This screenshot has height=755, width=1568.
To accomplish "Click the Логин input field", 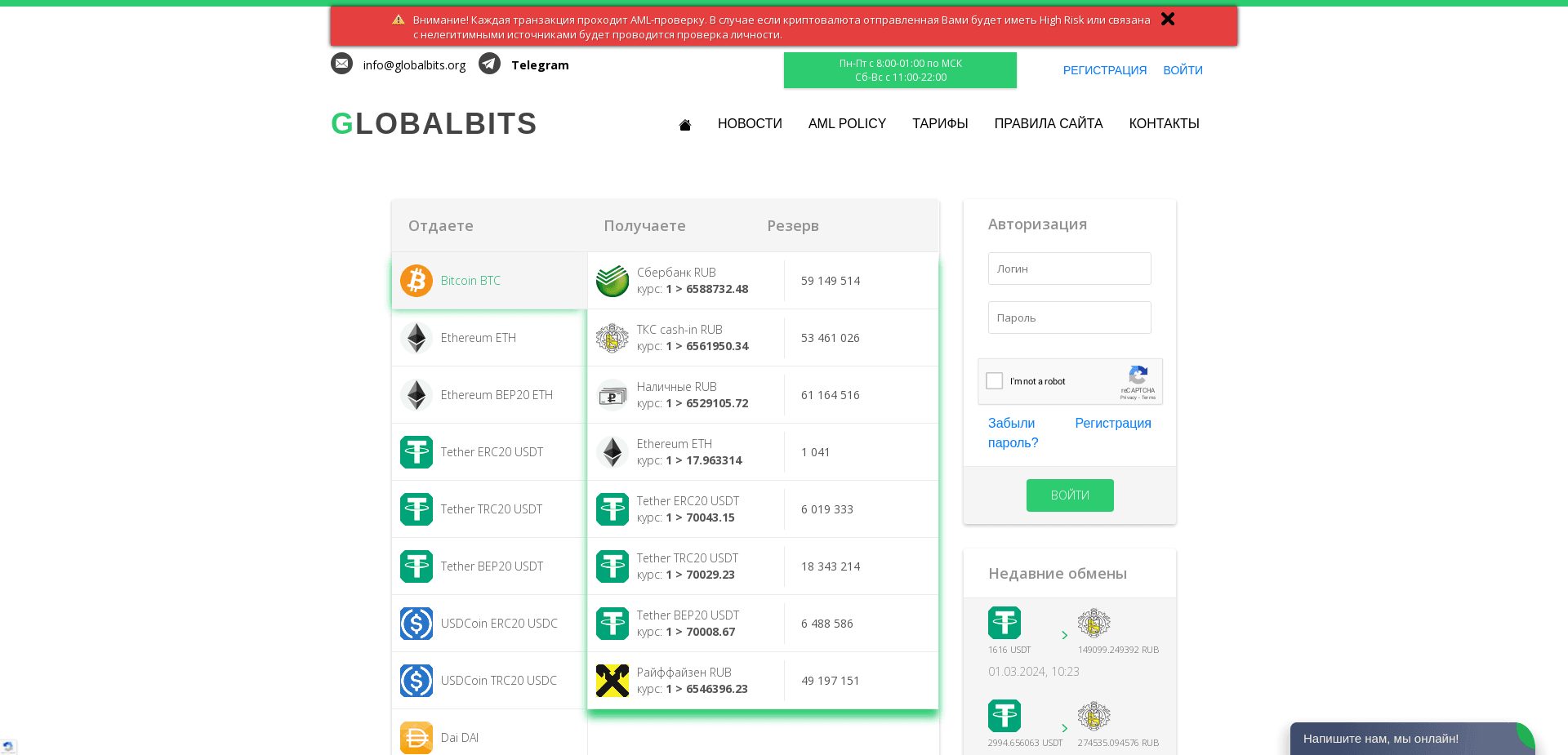I will click(x=1070, y=269).
